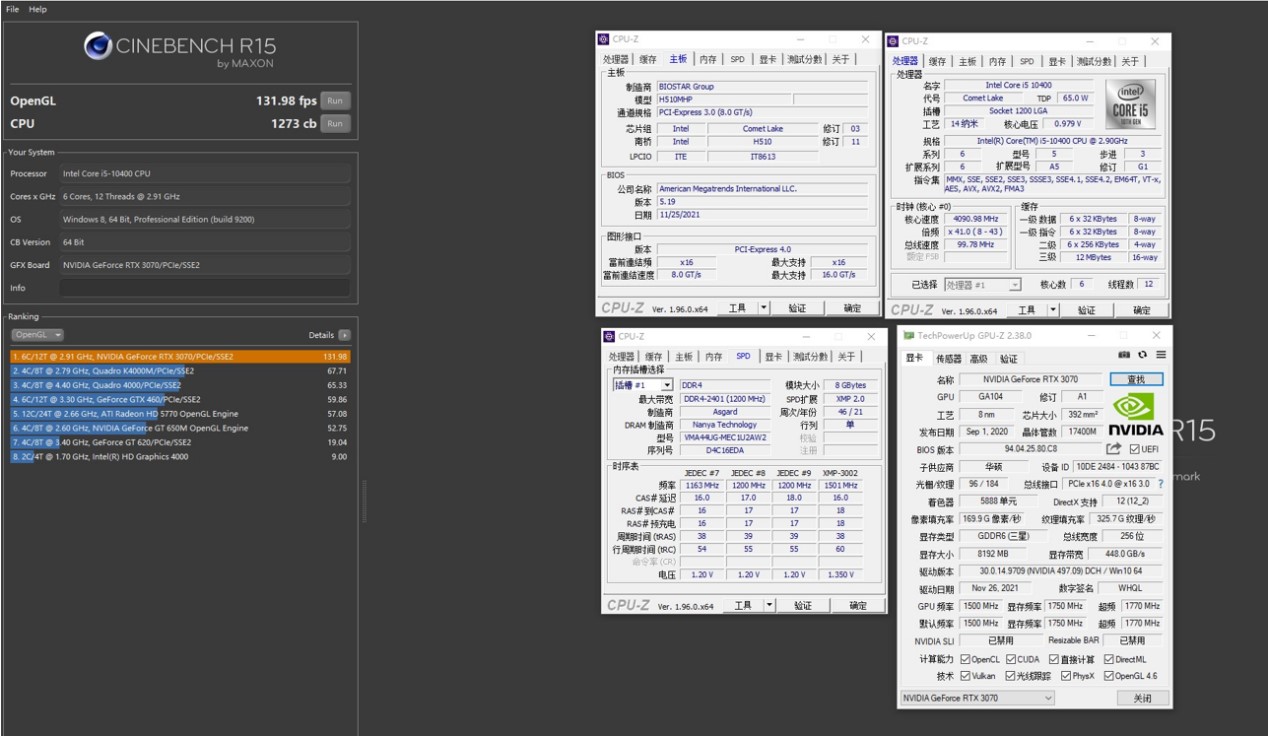
Task: Click GPU-Z refresh icon
Action: coord(1144,355)
